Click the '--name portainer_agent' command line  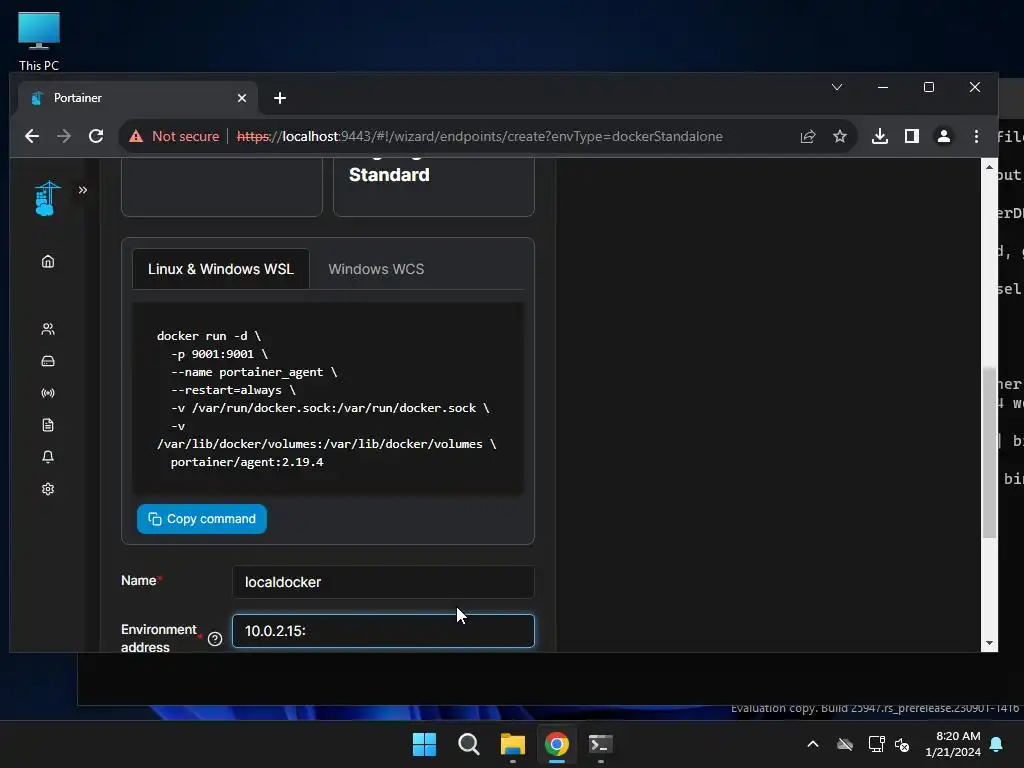[x=254, y=372]
